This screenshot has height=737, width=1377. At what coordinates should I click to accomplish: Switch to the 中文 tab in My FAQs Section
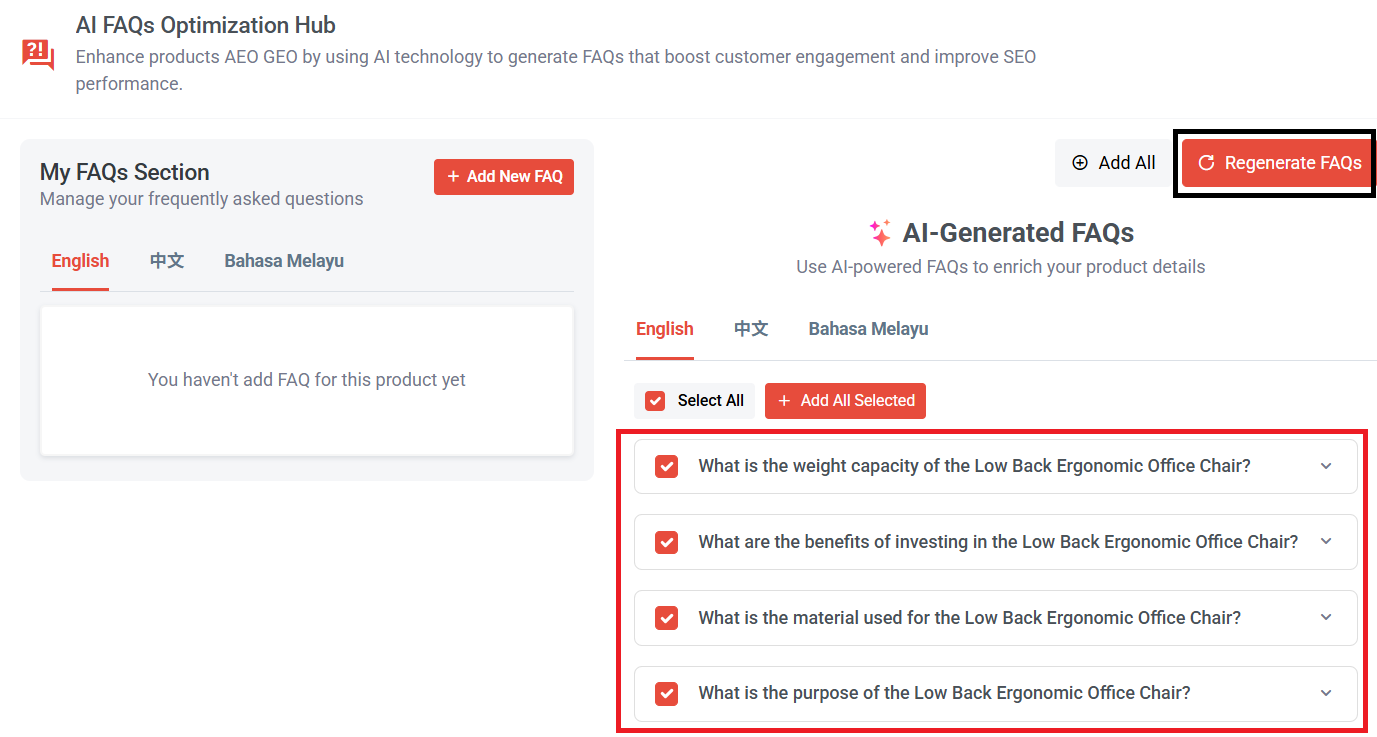tap(166, 260)
